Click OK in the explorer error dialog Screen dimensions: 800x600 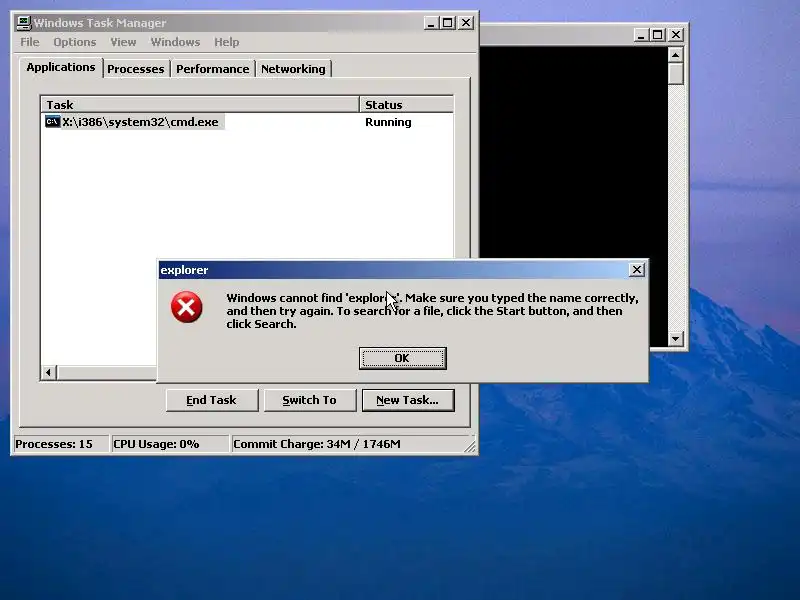(x=403, y=358)
